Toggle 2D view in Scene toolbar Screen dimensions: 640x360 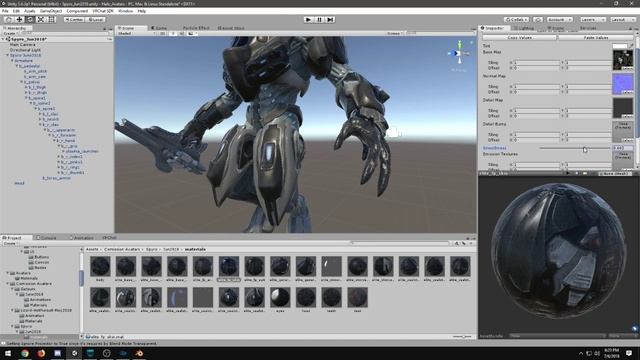(x=163, y=33)
